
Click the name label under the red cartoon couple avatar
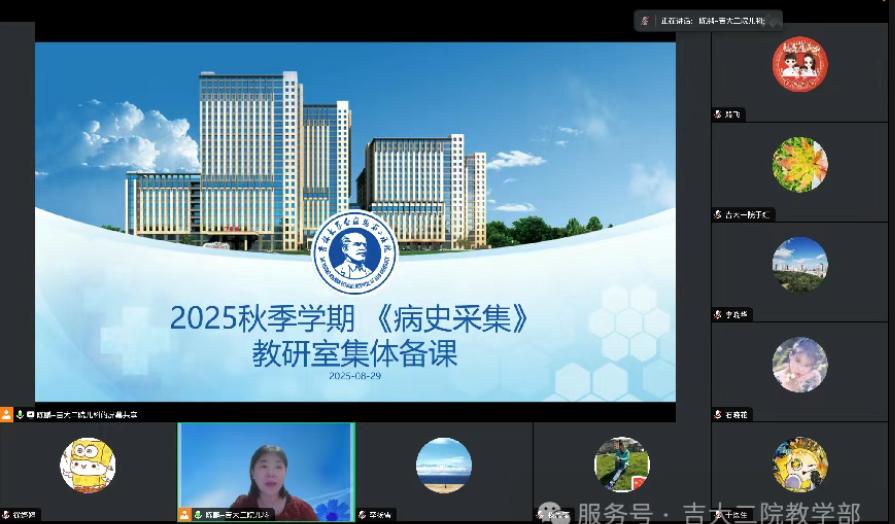732,115
